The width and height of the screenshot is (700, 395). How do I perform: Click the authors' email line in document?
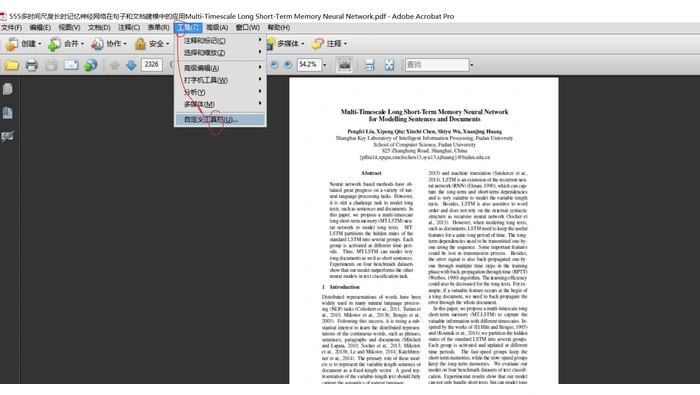[x=425, y=158]
